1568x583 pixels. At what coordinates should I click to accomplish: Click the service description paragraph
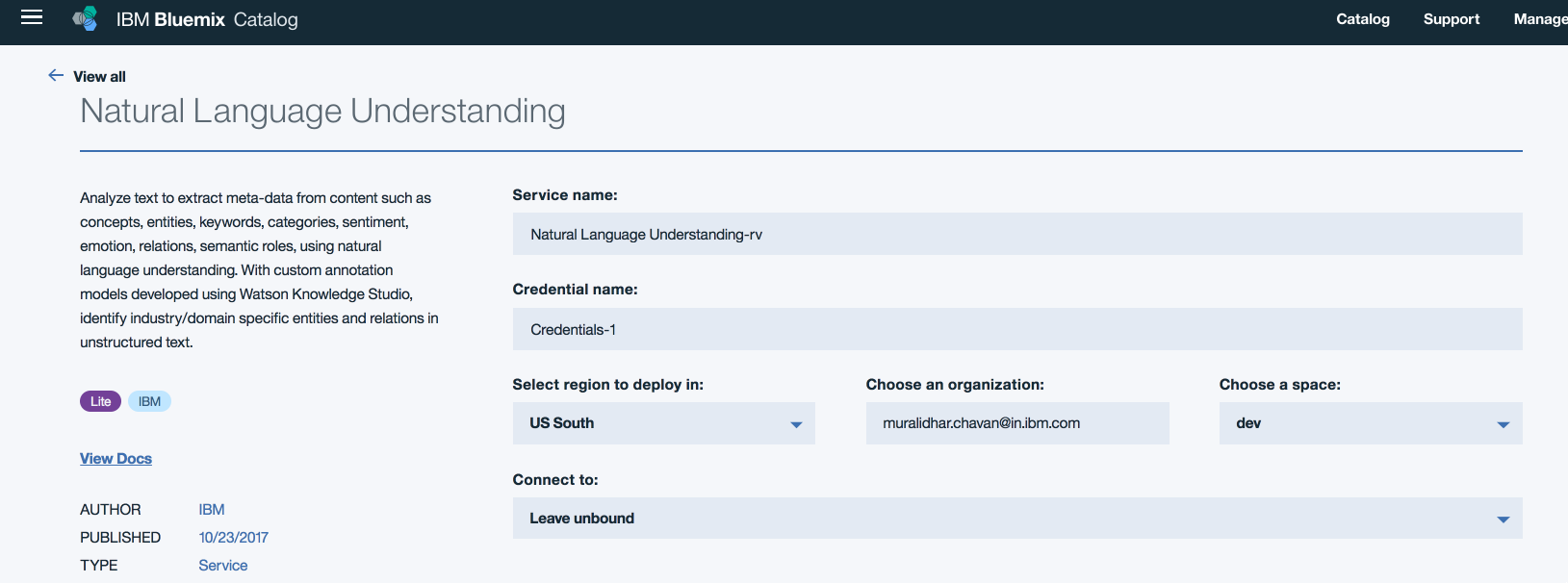point(260,270)
